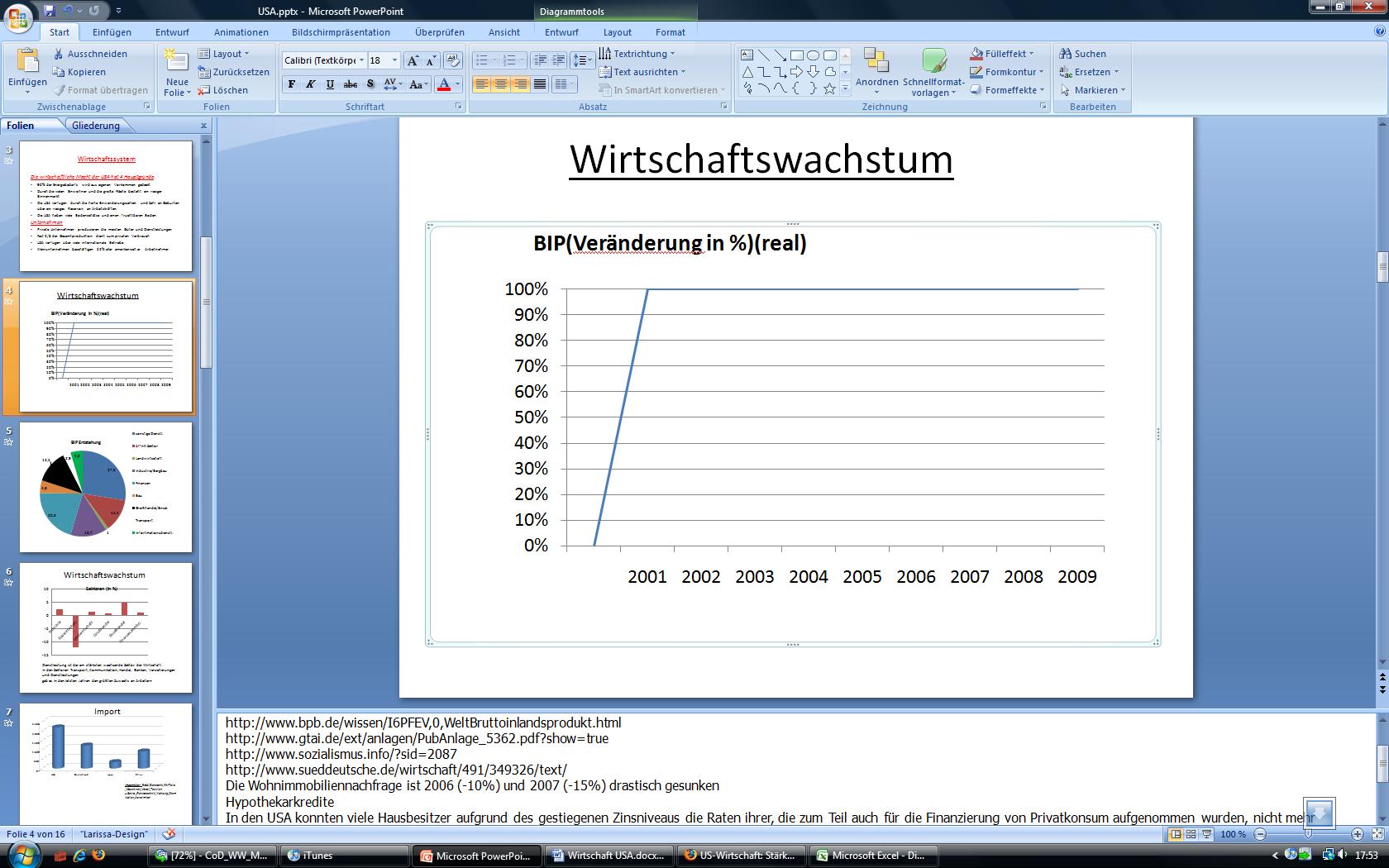Click the Anordnen button
Image resolution: width=1389 pixels, height=868 pixels.
pyautogui.click(x=876, y=69)
